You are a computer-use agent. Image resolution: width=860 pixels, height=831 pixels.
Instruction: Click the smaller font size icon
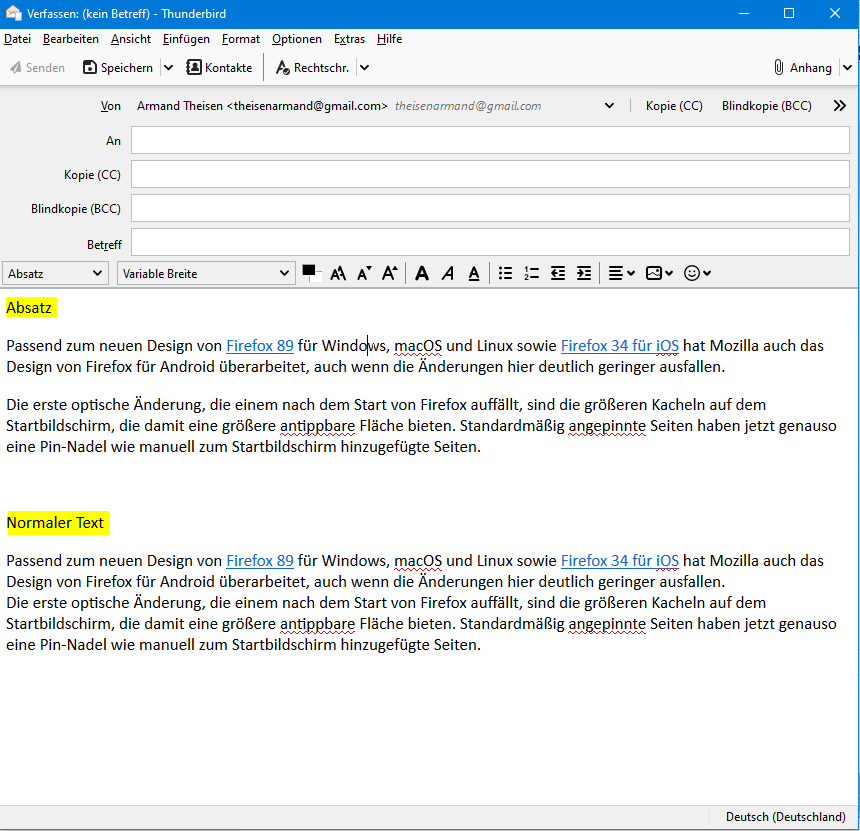point(364,273)
